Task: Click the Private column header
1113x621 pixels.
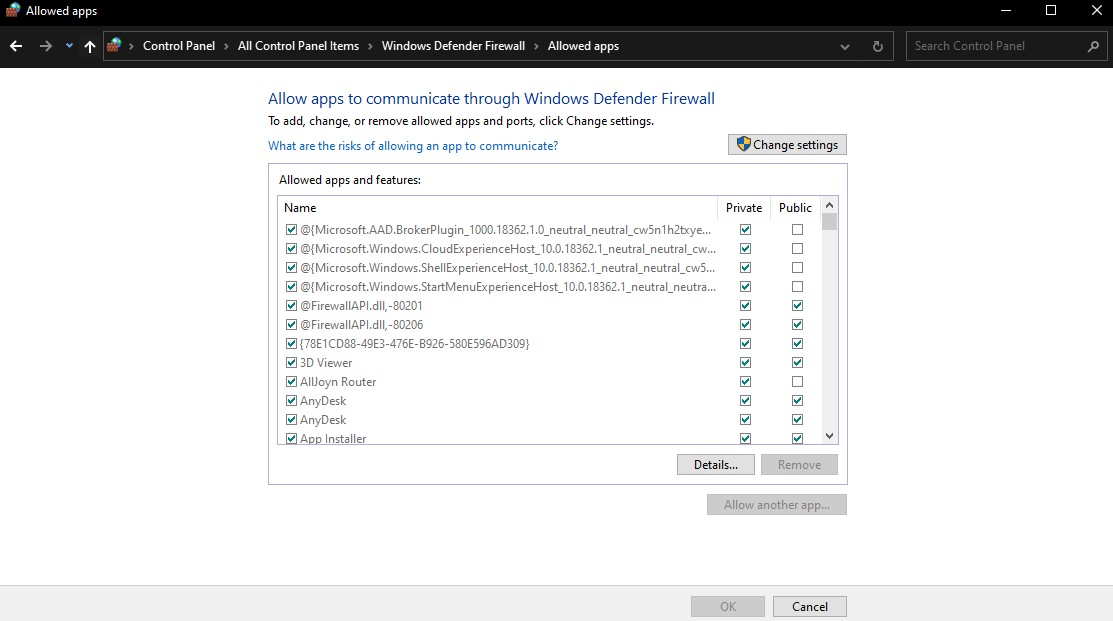Action: click(x=744, y=208)
